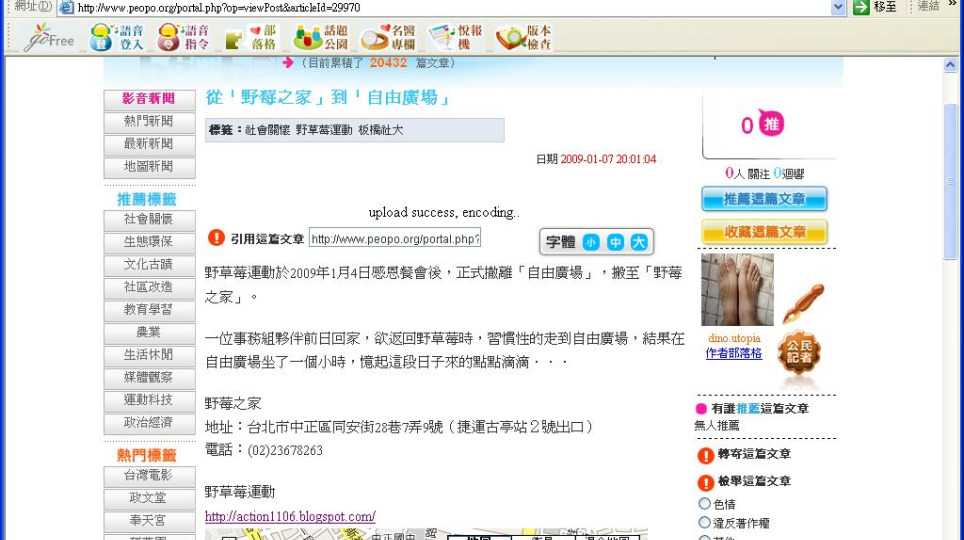Open the action1106.blogspot.com link
The image size is (964, 540).
[x=290, y=517]
